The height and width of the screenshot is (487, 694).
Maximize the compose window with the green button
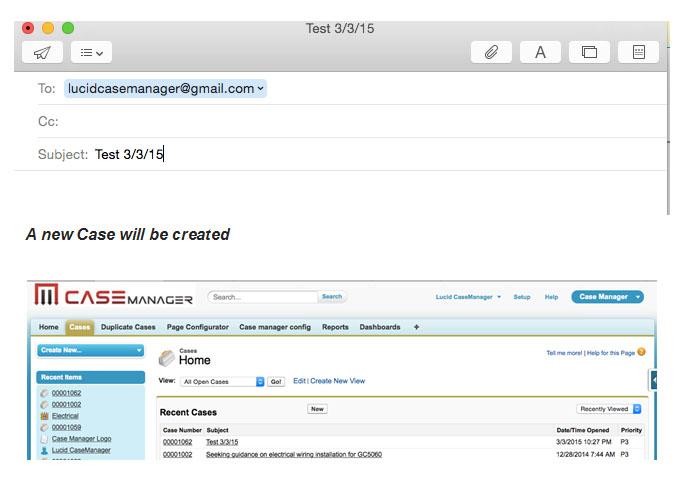click(x=68, y=28)
